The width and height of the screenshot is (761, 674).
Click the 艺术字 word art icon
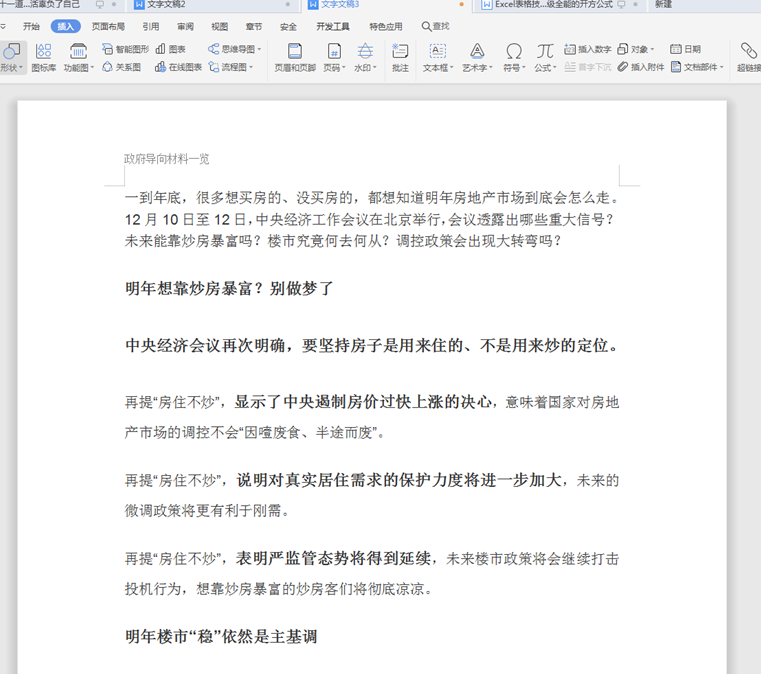[x=477, y=51]
